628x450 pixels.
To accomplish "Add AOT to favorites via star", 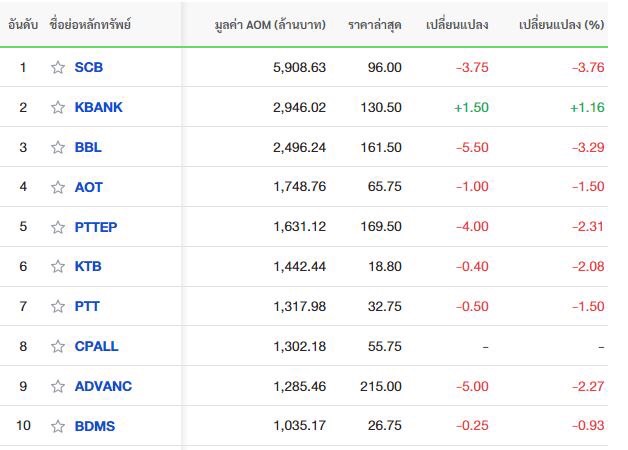I will [x=58, y=187].
